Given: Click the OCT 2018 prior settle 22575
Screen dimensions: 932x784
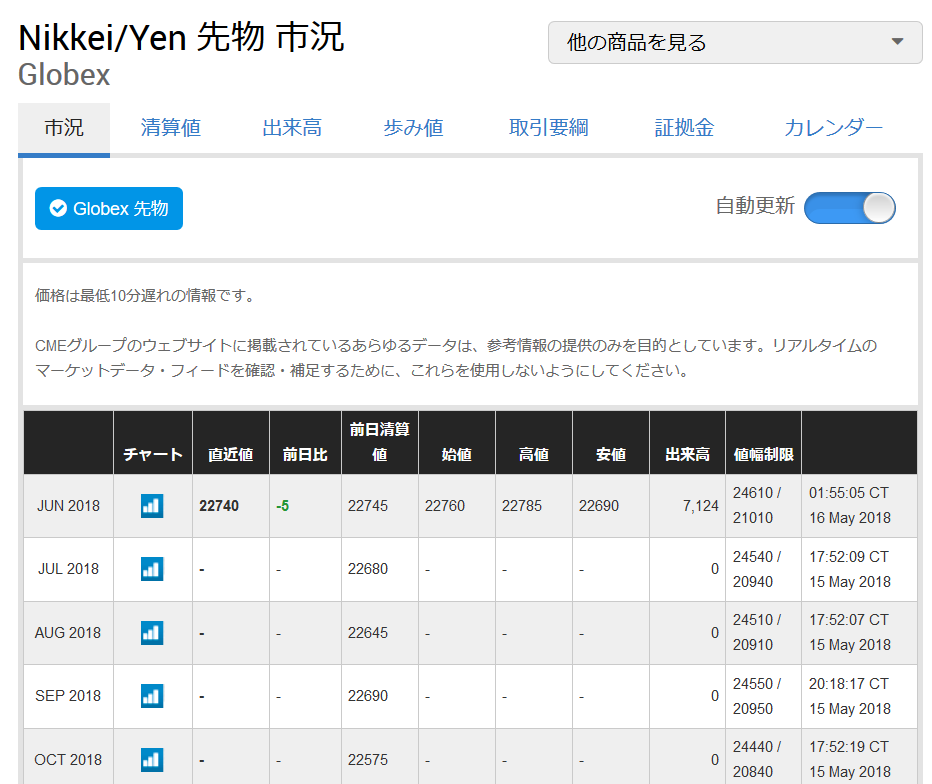Looking at the screenshot, I should tap(368, 760).
